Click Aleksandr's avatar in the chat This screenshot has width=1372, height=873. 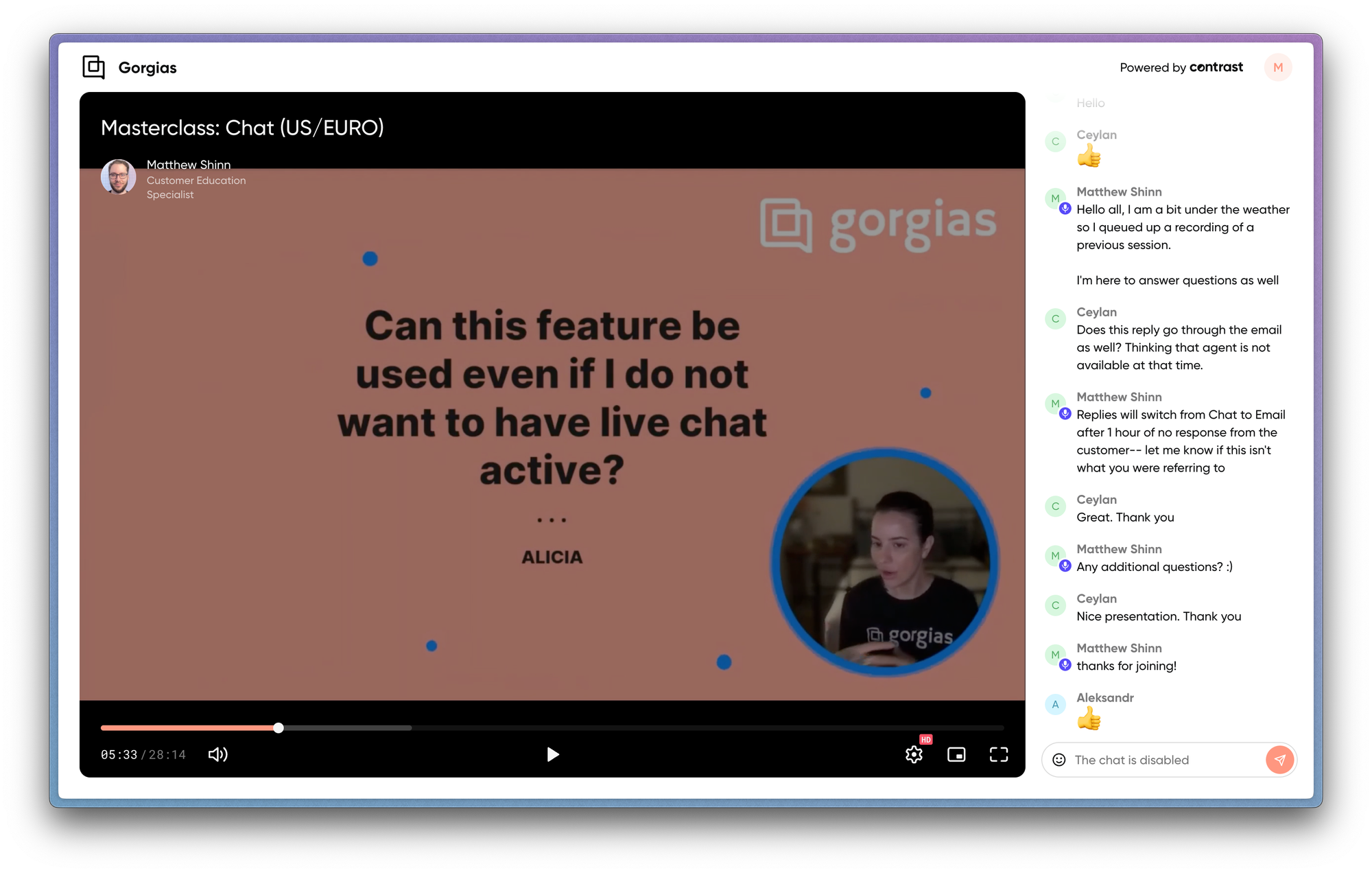[x=1055, y=704]
